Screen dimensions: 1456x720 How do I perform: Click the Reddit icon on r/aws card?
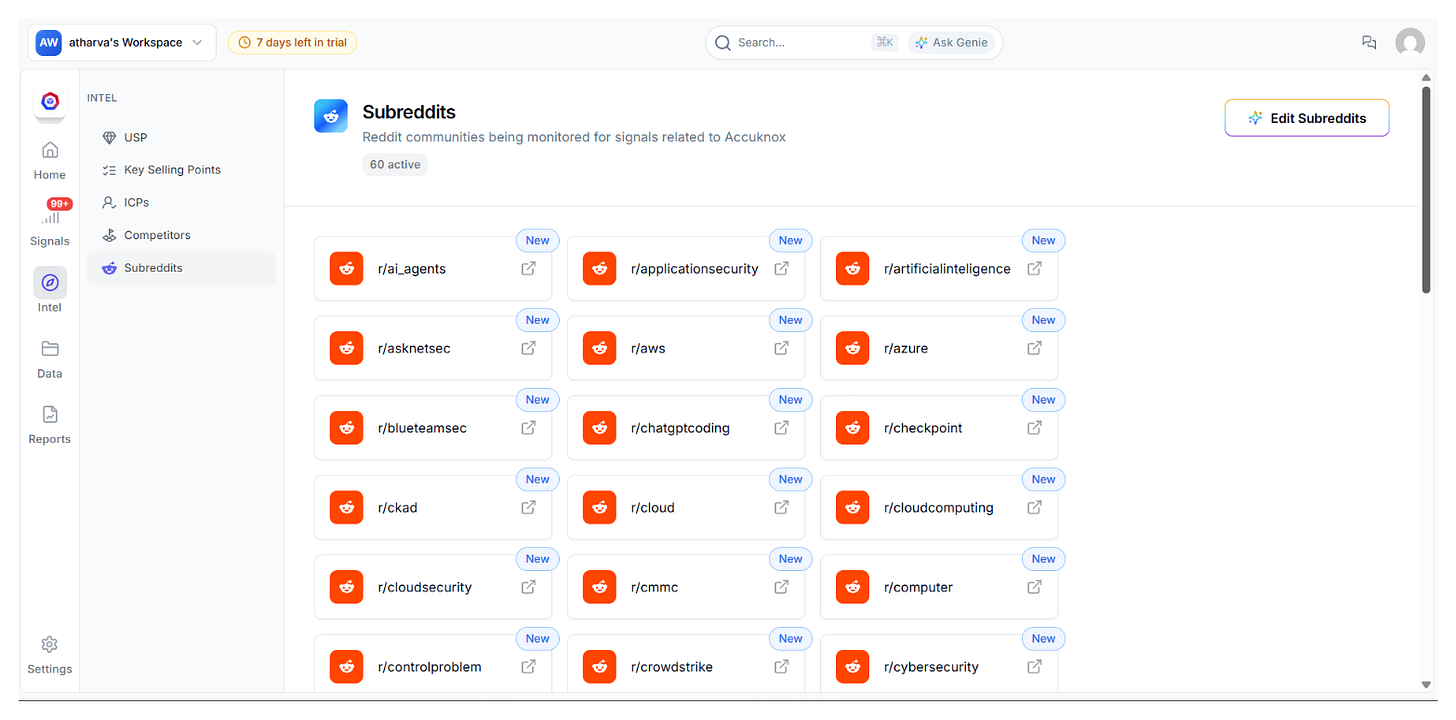coord(600,348)
